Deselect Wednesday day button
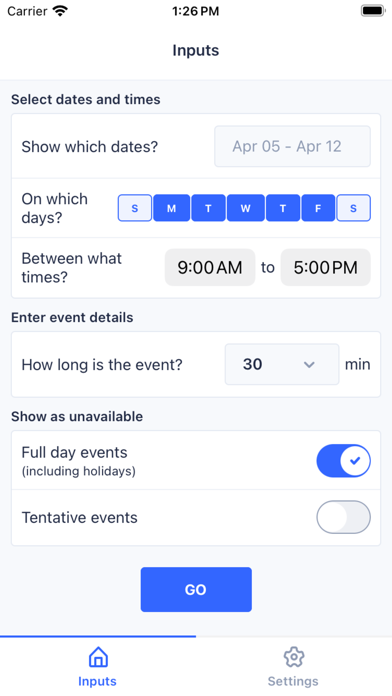The height and width of the screenshot is (696, 392). (245, 208)
